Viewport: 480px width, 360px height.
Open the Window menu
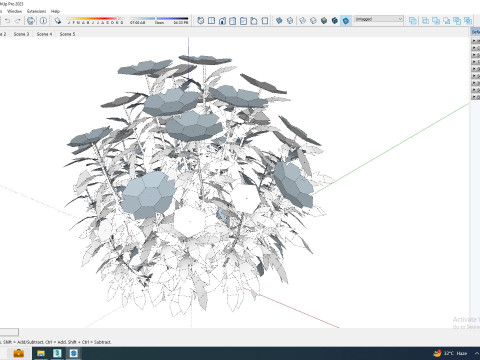click(14, 11)
